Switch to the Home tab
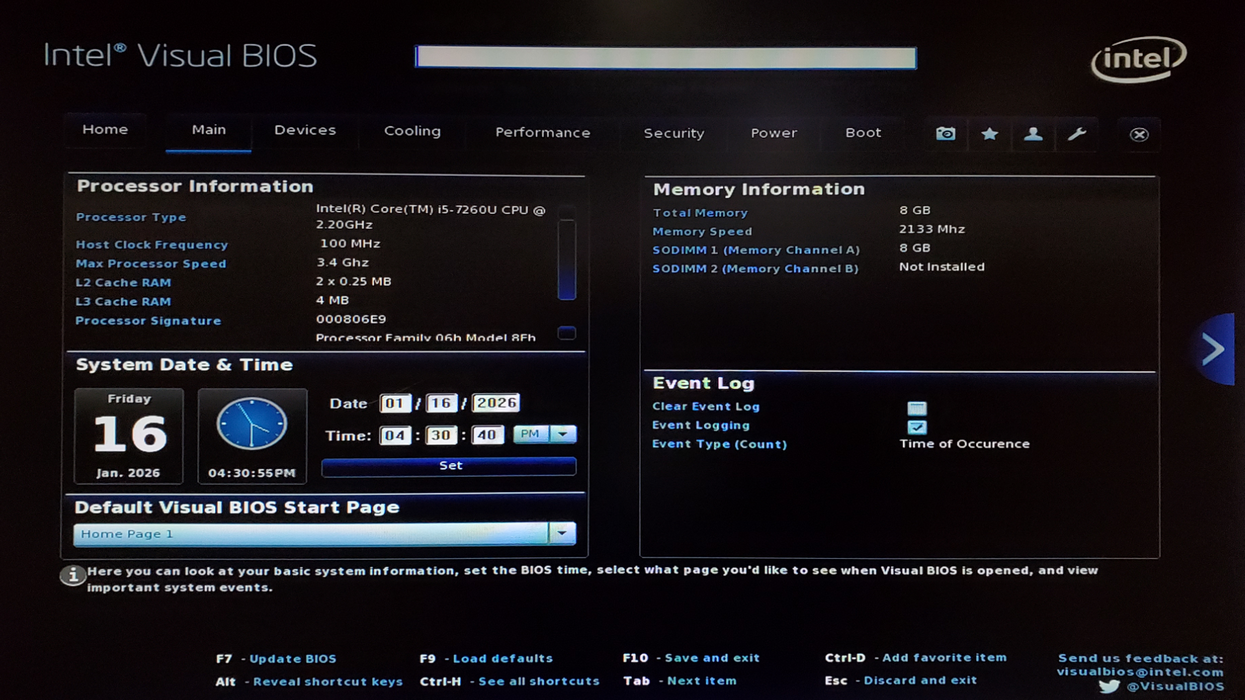The image size is (1245, 700). 105,130
